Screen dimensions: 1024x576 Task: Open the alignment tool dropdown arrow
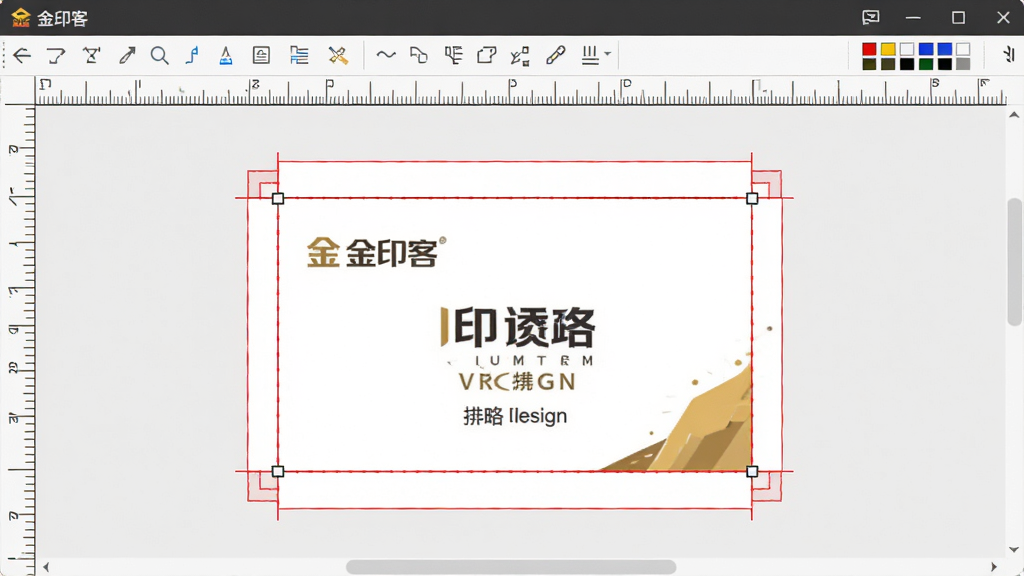[607, 54]
